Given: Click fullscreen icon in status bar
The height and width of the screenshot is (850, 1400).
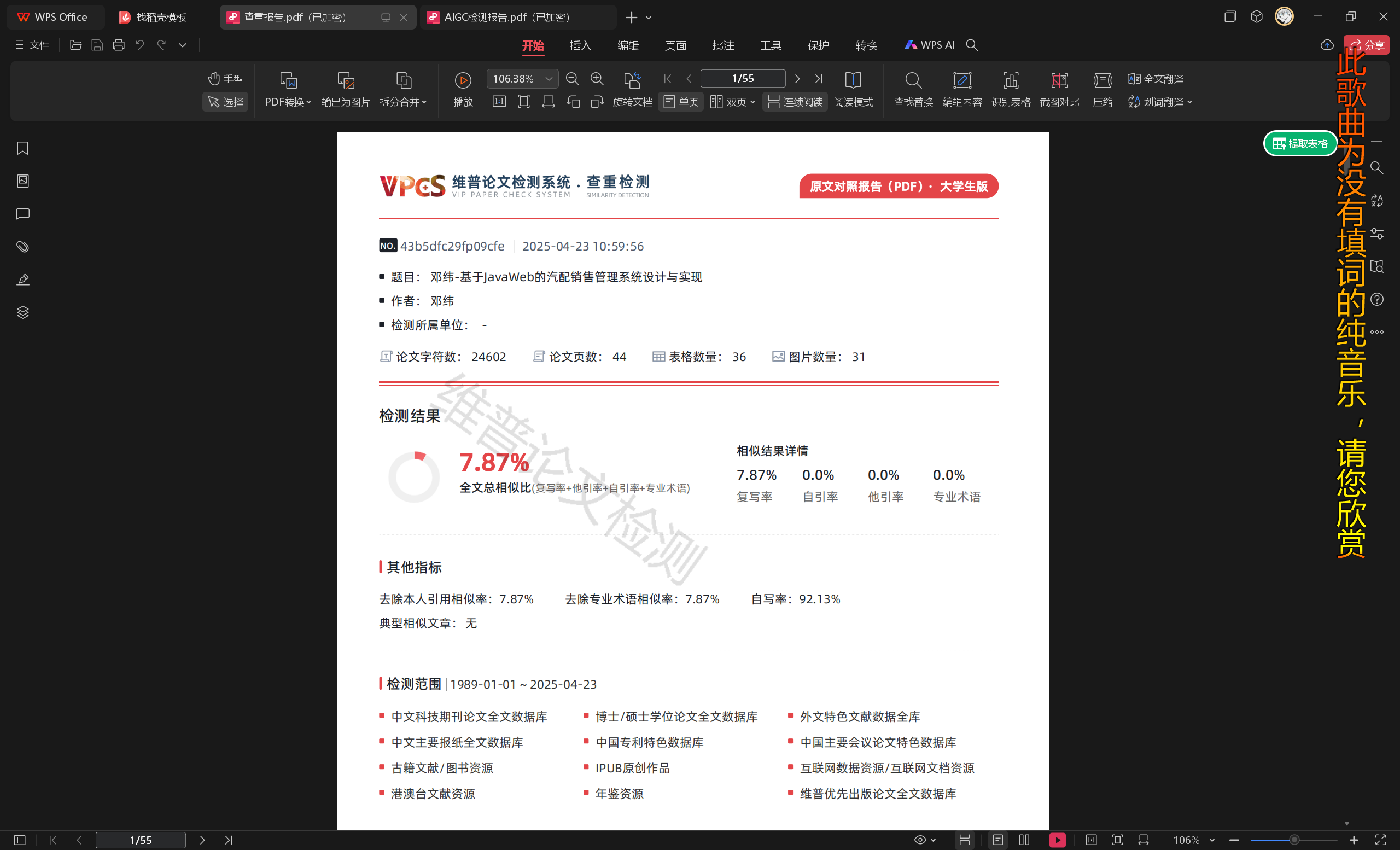Looking at the screenshot, I should pos(1381,840).
